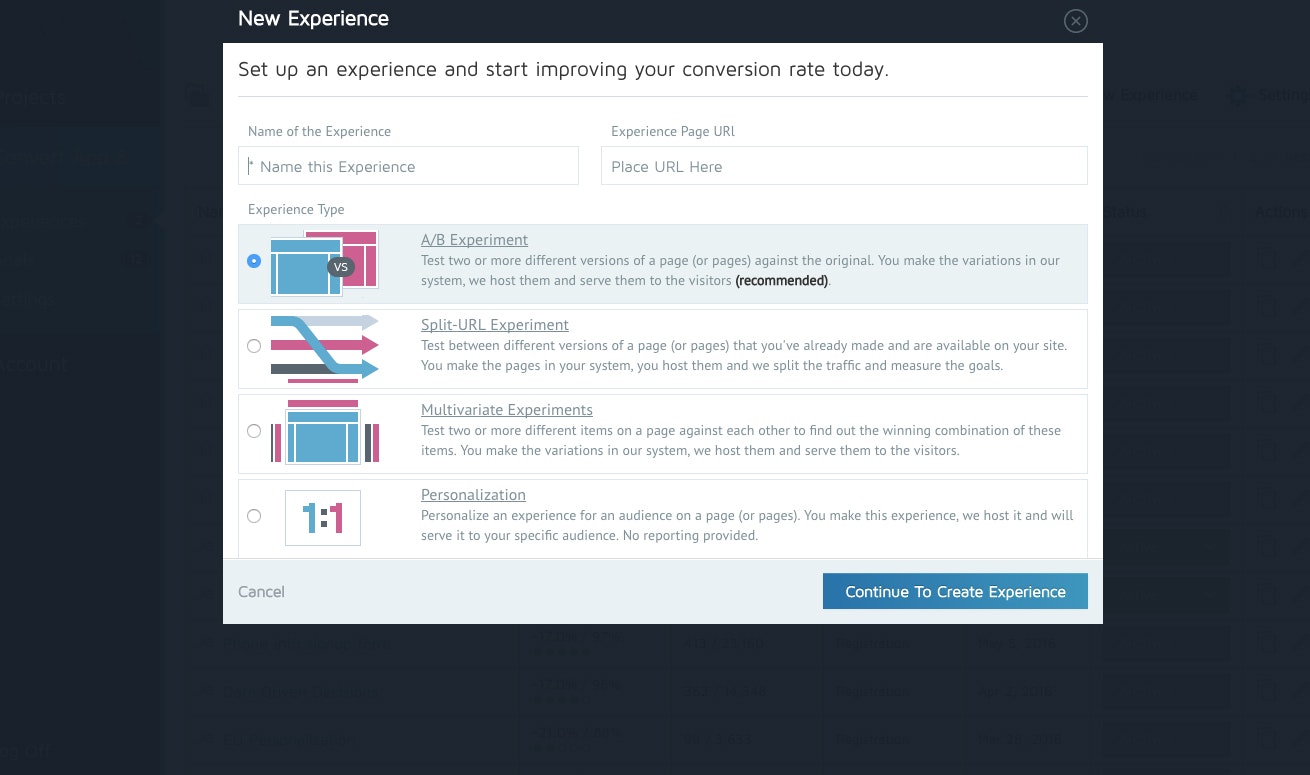This screenshot has width=1310, height=775.
Task: Click the A/B Experiment illustration icon
Action: coord(325,264)
